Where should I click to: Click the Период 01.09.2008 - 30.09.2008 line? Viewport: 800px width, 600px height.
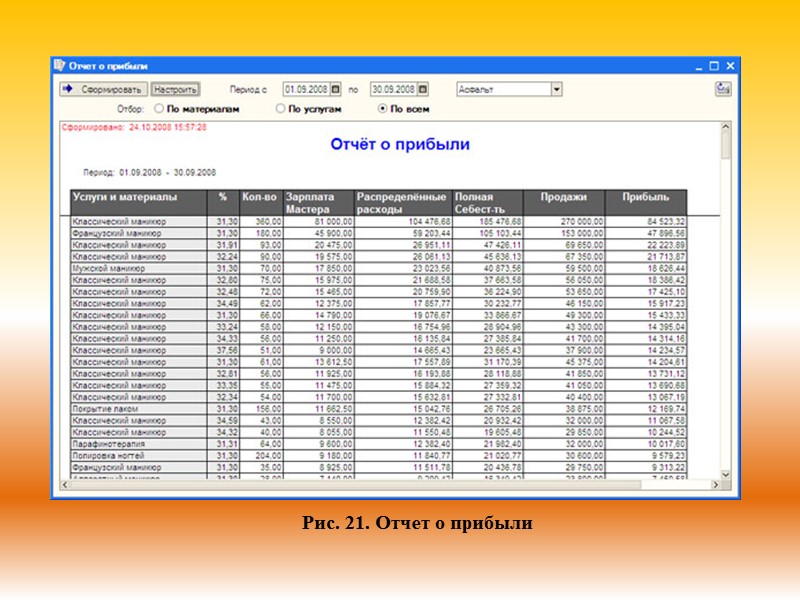point(149,172)
